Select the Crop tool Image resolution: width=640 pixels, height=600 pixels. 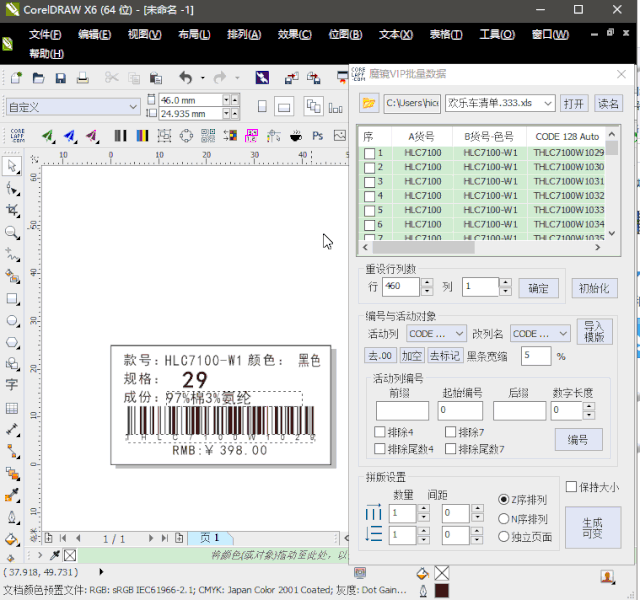point(12,211)
